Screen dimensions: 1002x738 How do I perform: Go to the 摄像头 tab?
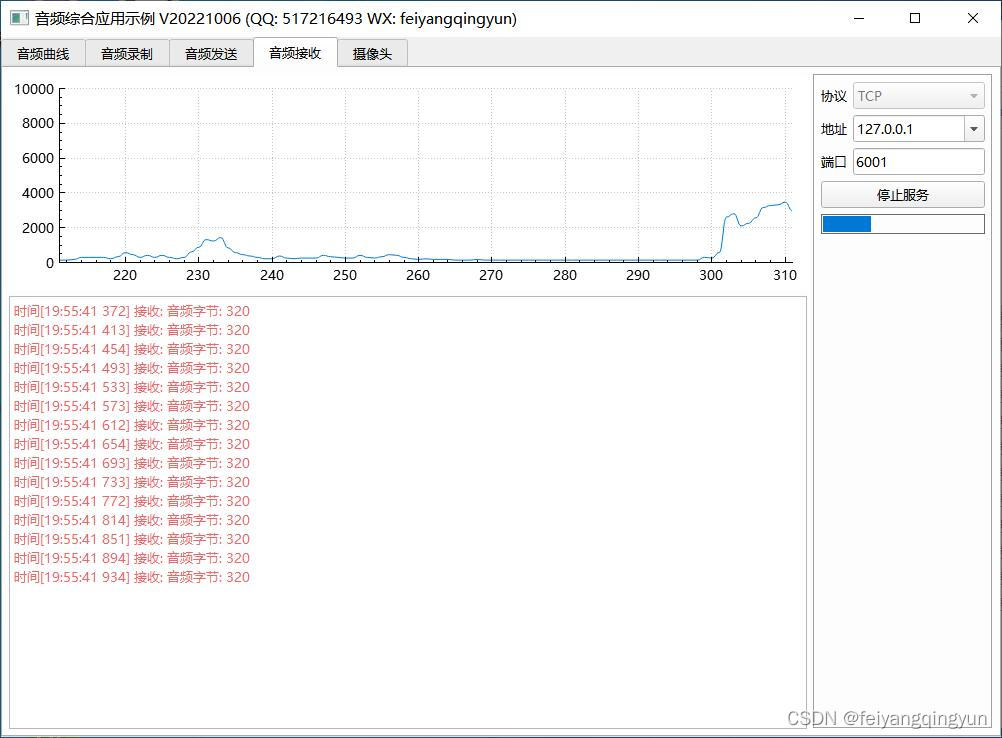click(372, 54)
